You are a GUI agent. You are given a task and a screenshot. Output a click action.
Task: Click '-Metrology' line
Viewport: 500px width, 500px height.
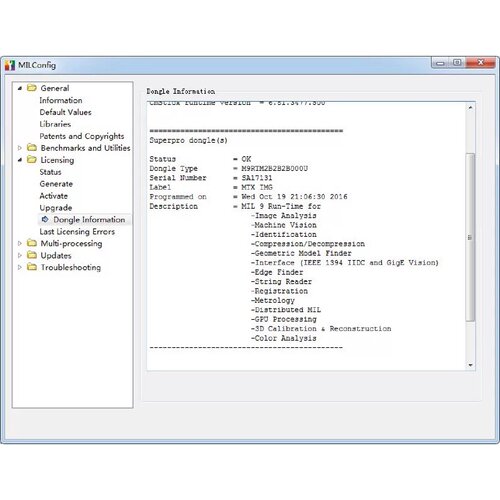point(273,300)
